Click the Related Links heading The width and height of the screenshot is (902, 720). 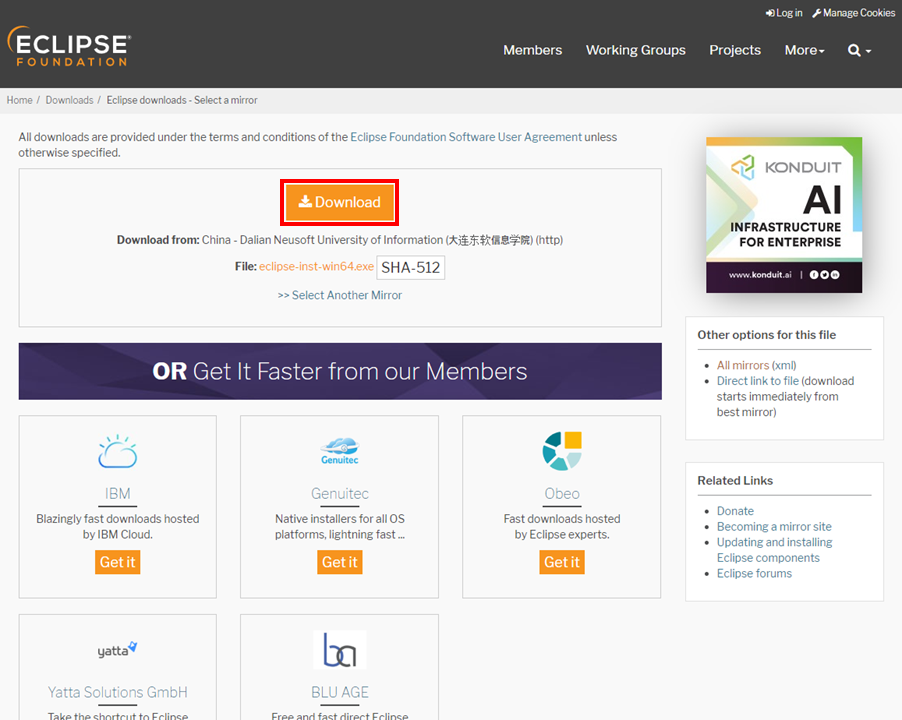pyautogui.click(x=735, y=480)
